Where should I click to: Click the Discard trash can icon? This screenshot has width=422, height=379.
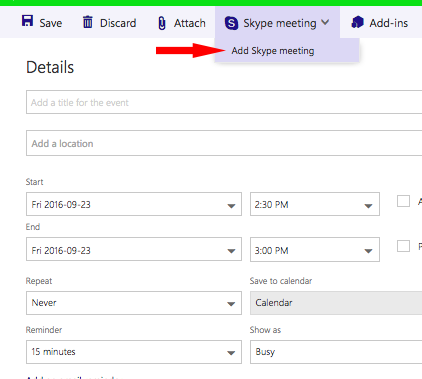click(x=88, y=22)
